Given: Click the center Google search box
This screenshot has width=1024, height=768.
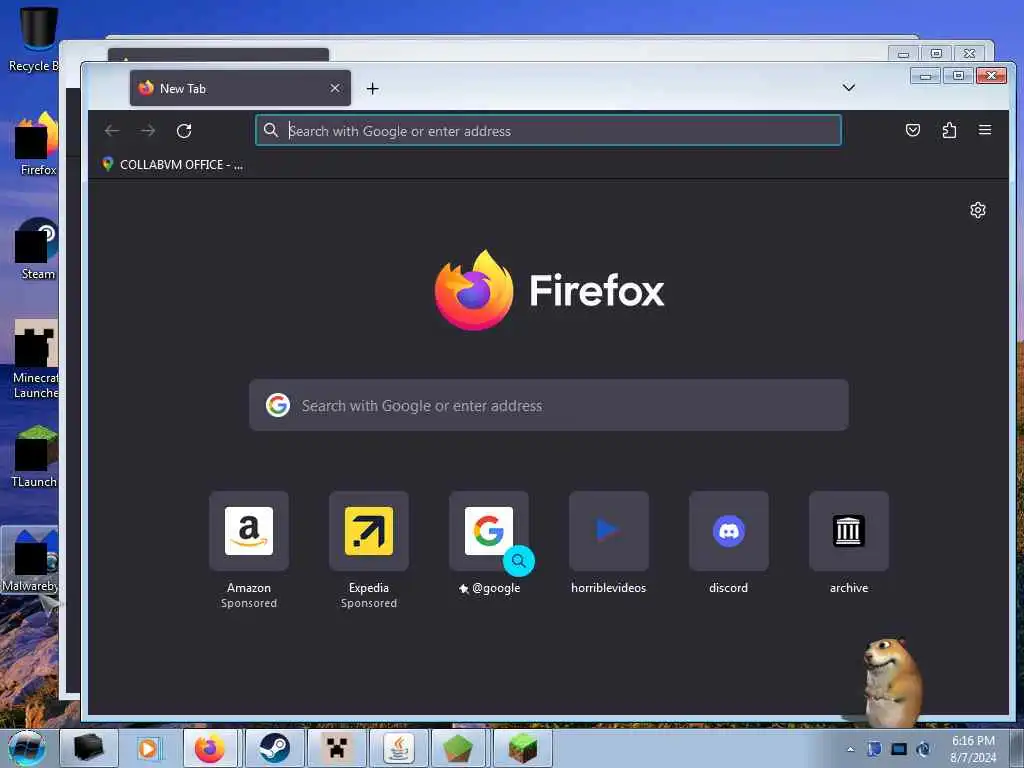Looking at the screenshot, I should click(x=549, y=406).
